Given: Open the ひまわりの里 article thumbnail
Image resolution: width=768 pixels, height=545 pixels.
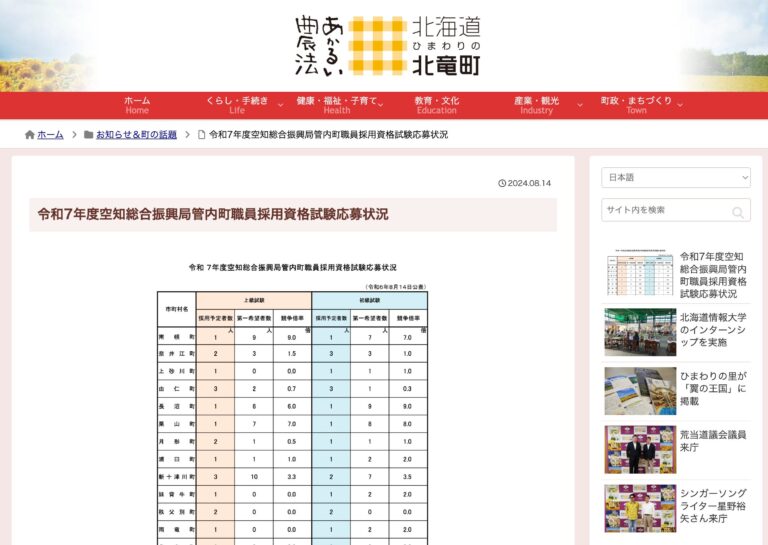Looking at the screenshot, I should pos(639,391).
